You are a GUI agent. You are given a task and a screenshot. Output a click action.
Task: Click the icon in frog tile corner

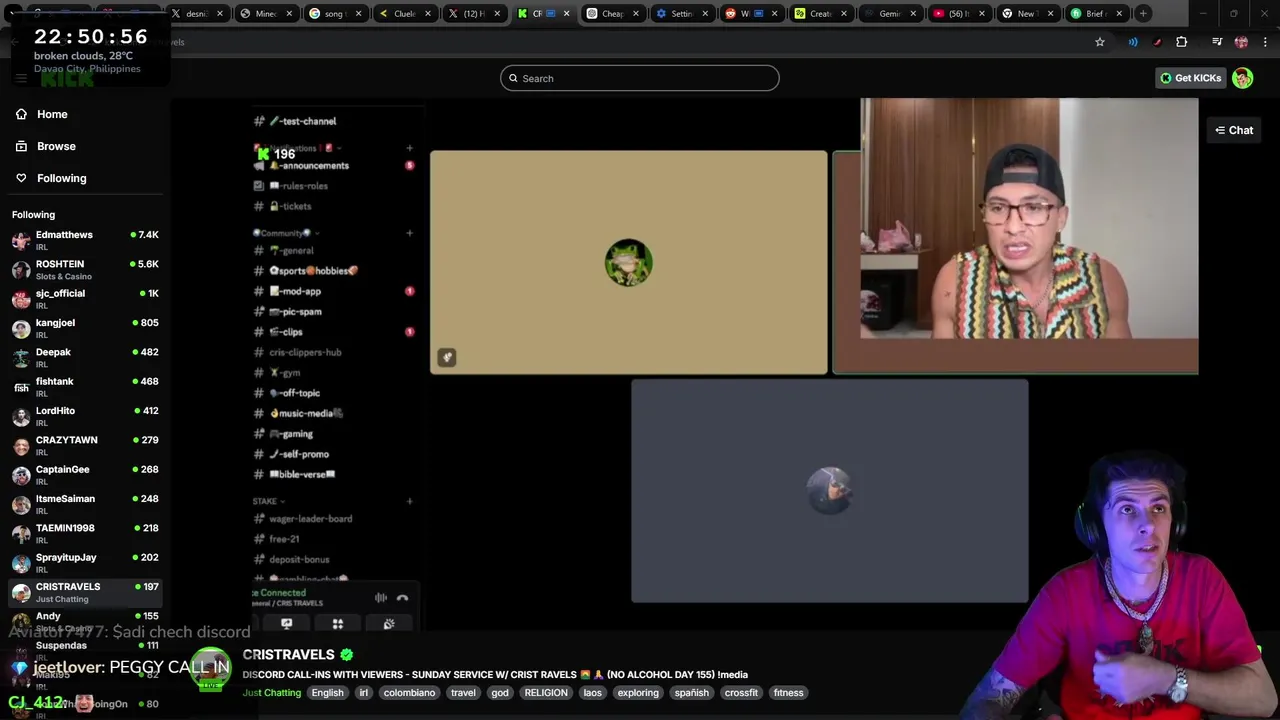click(x=447, y=357)
